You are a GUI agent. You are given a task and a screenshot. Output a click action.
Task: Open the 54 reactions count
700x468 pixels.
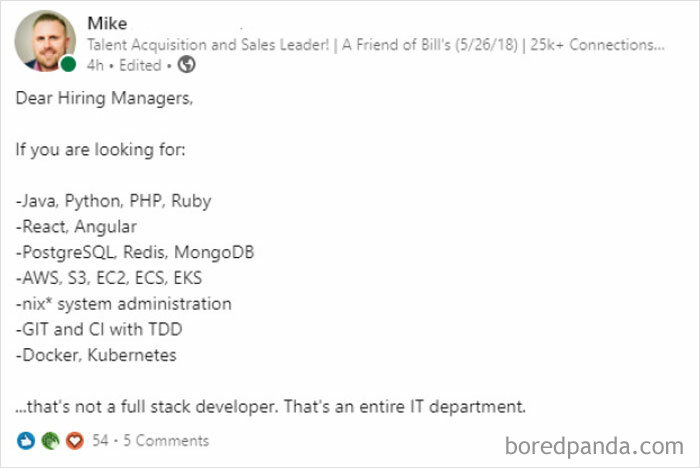click(100, 440)
